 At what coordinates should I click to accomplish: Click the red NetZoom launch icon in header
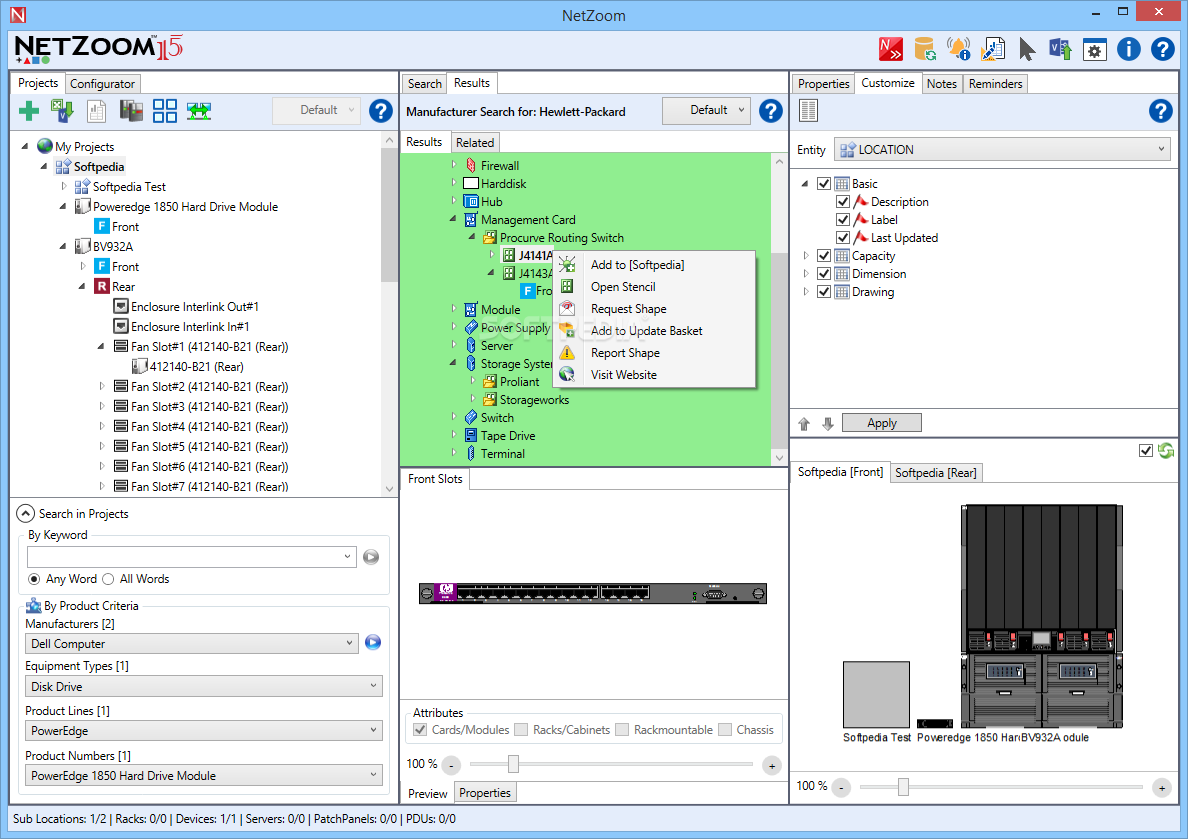890,49
